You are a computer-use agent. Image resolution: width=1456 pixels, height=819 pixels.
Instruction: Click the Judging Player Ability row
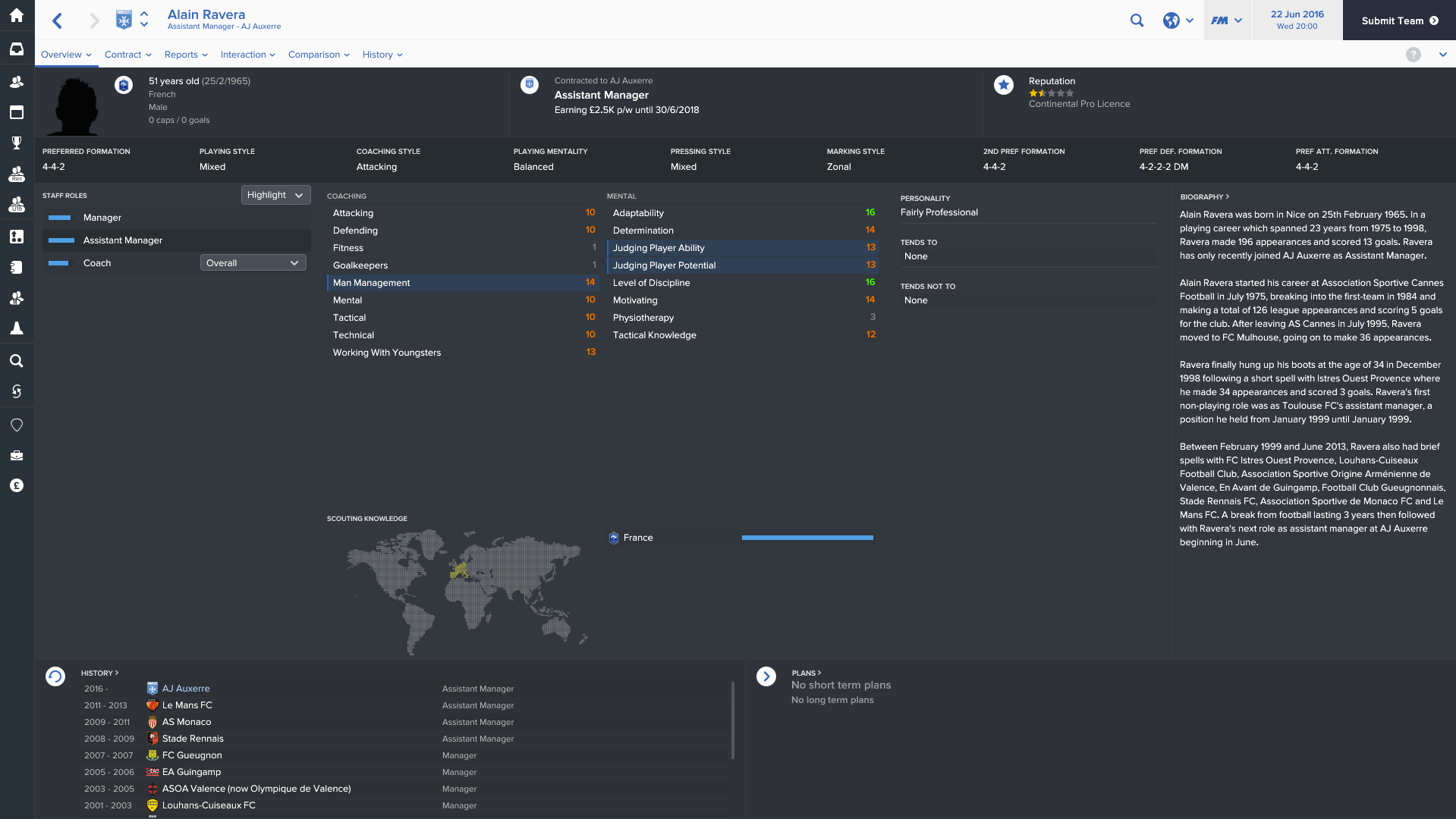(x=744, y=248)
